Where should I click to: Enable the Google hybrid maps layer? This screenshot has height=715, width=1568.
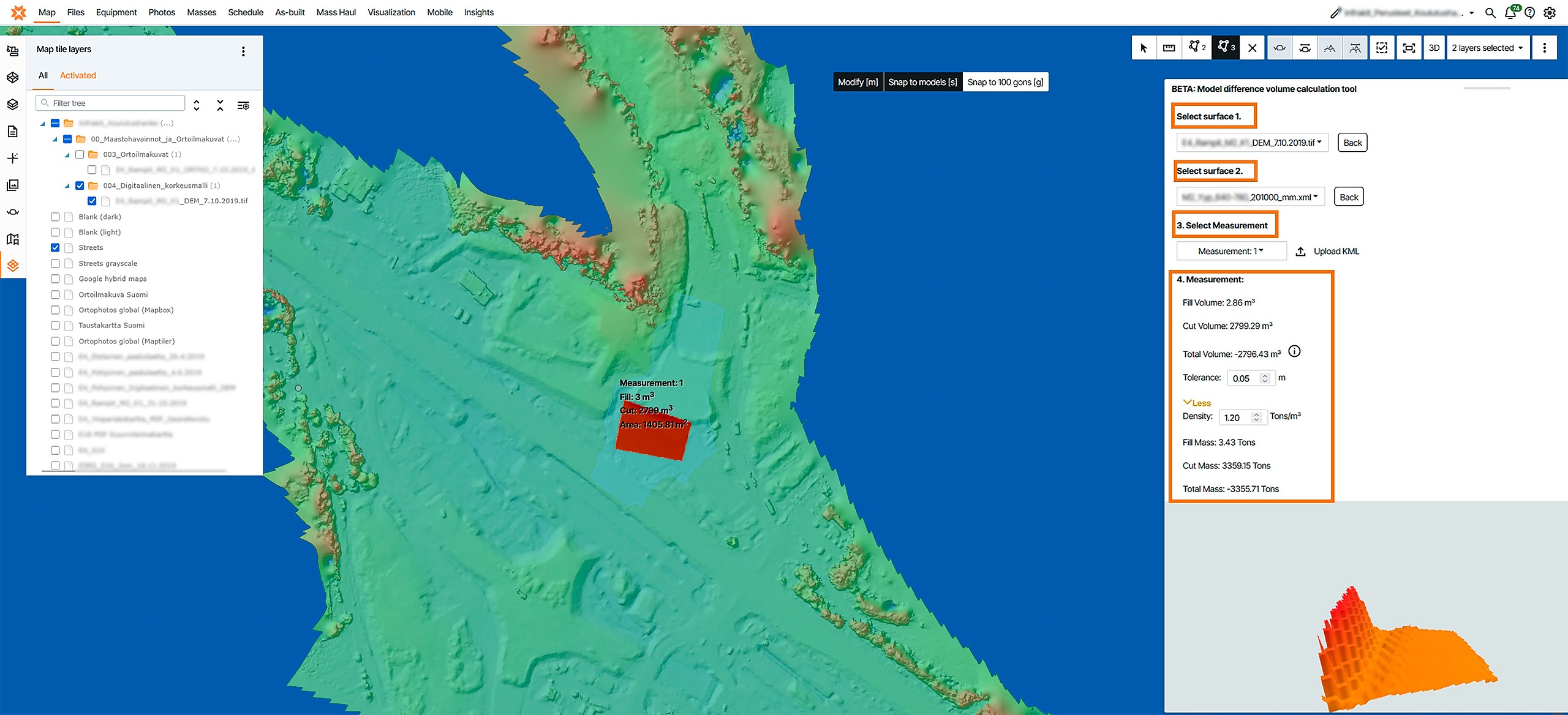pos(55,279)
